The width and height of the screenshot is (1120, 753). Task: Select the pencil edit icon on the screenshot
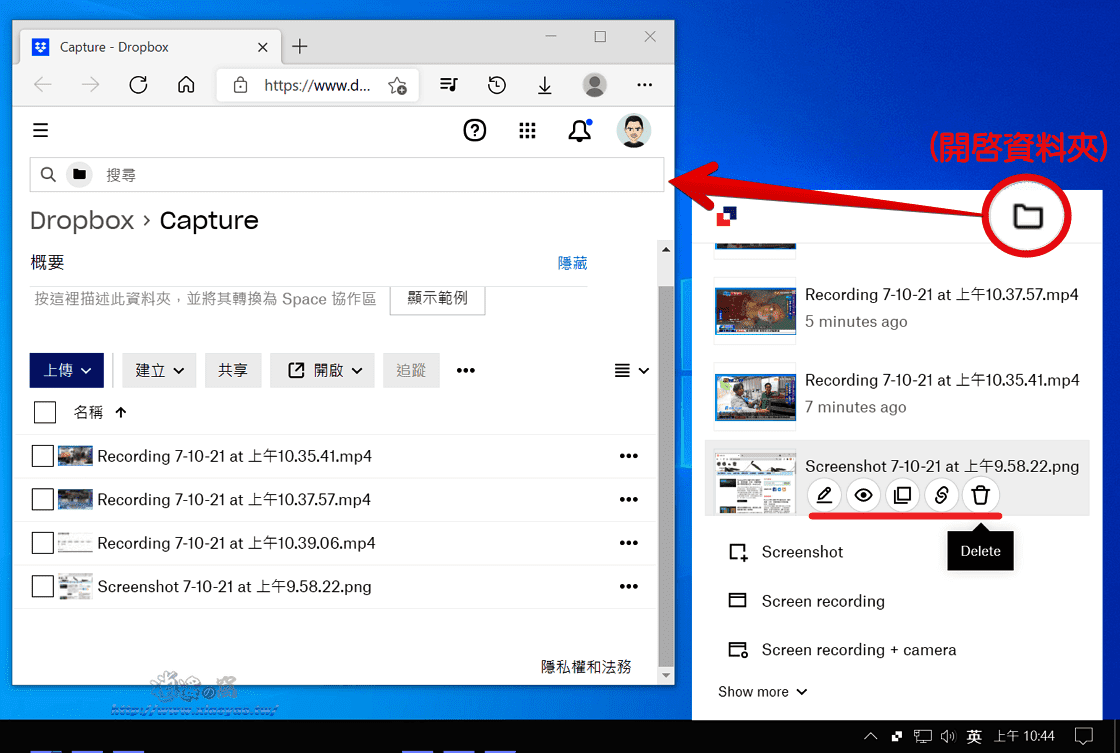click(x=824, y=495)
